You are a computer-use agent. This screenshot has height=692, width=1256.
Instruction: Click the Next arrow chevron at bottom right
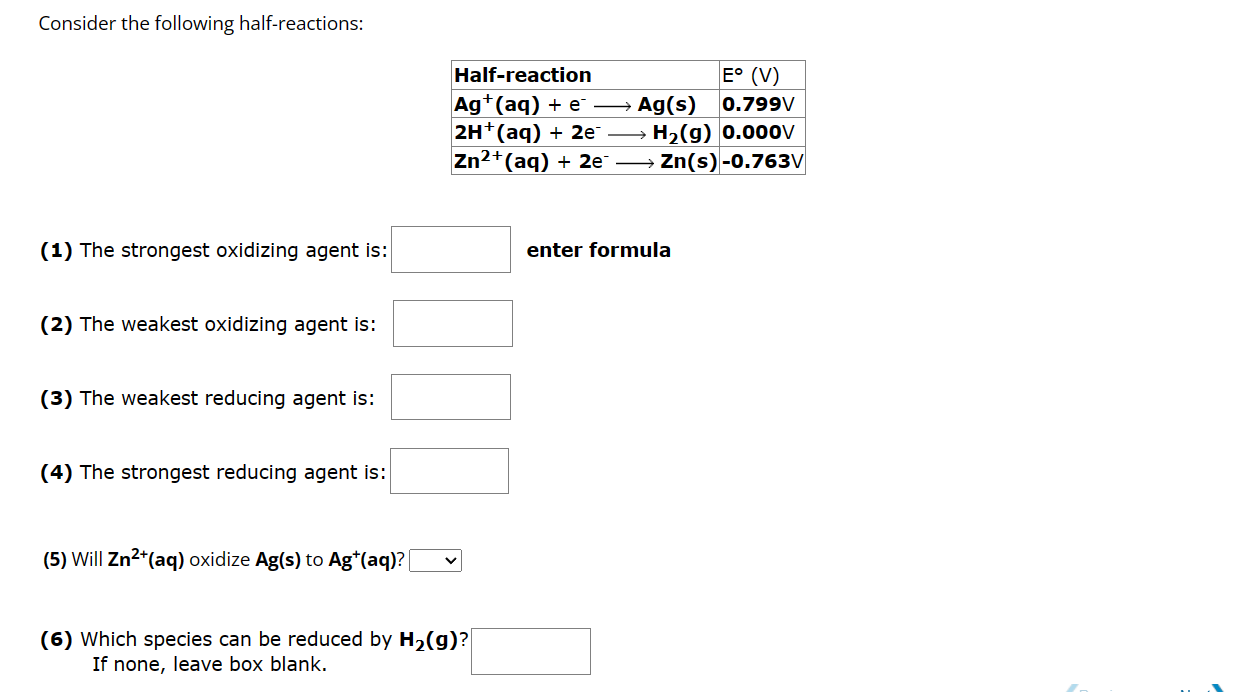tap(1216, 688)
